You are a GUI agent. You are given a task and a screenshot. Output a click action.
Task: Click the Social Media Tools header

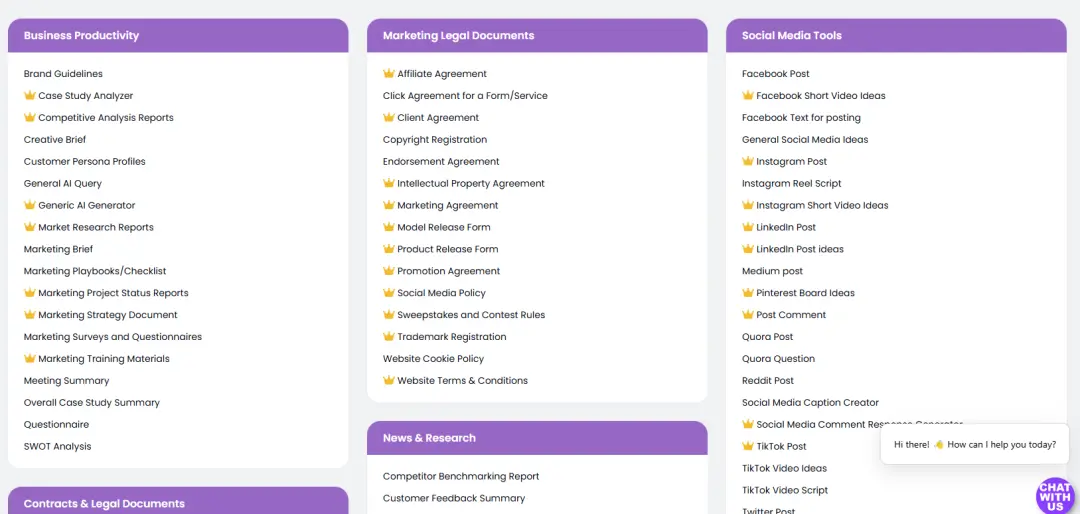point(792,36)
